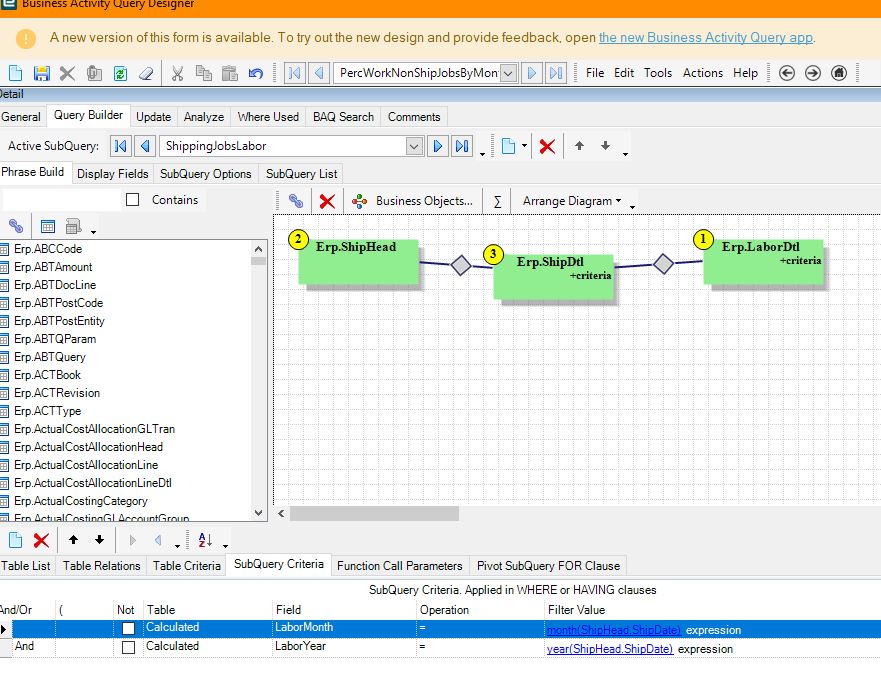Click the Save icon in main toolbar
Screen dimensions: 881x687
[42, 73]
